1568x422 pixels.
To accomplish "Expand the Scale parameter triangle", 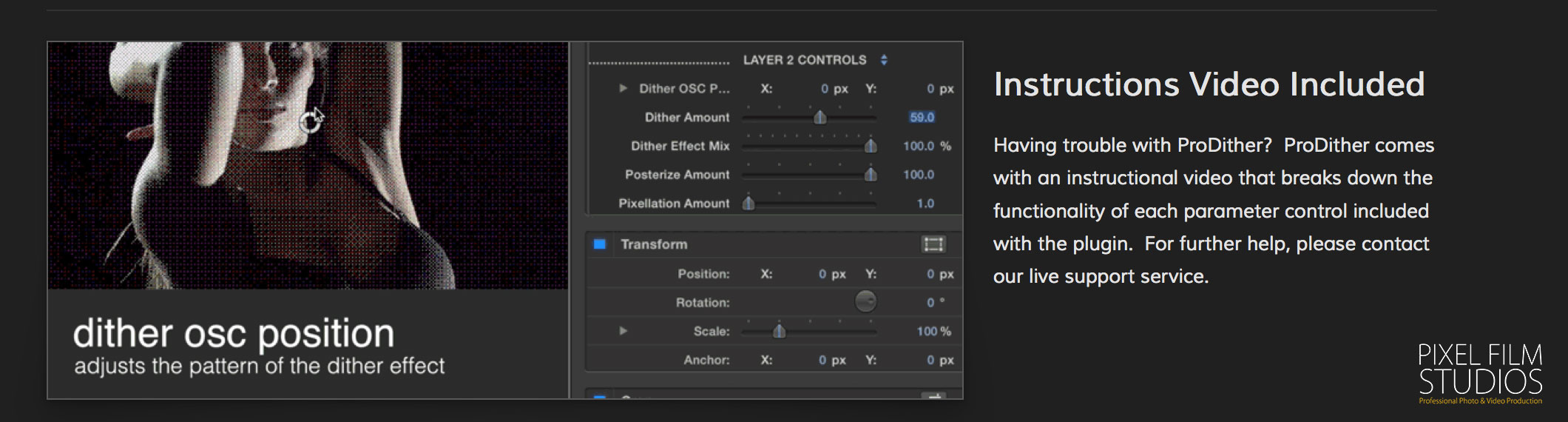I will (623, 331).
